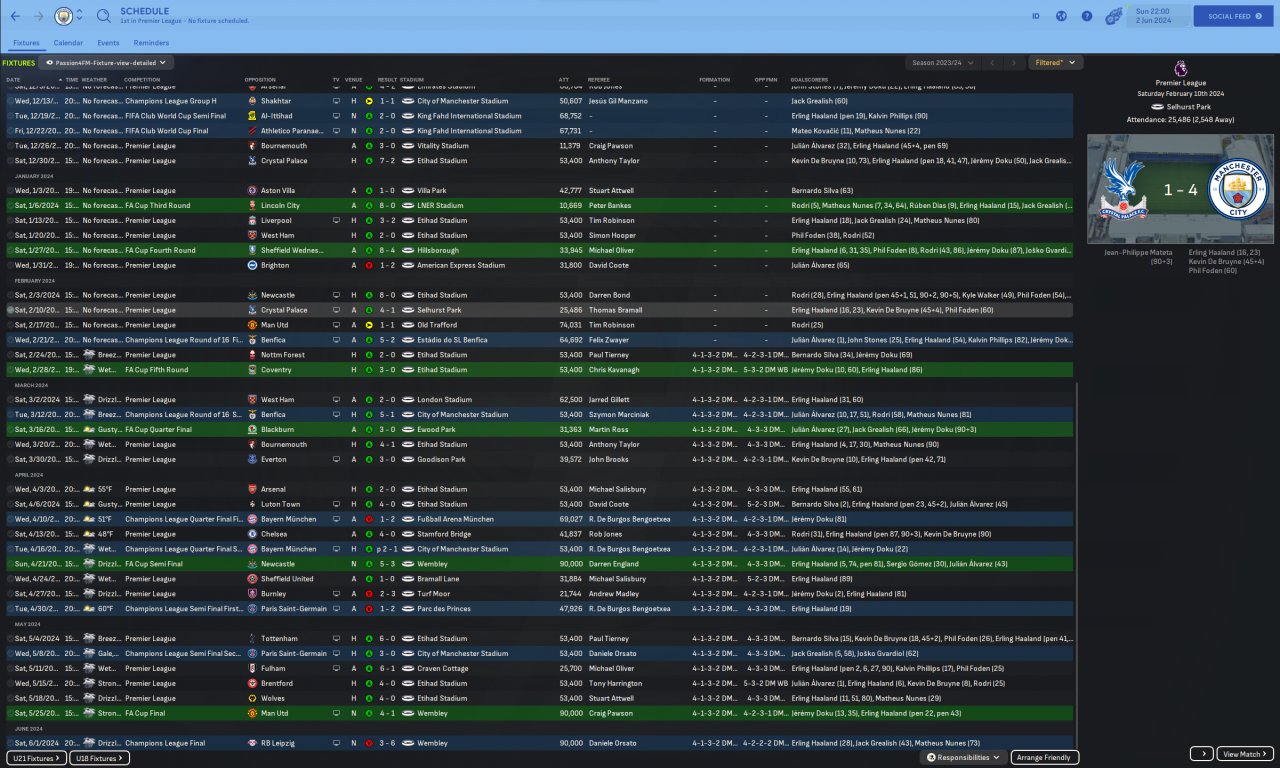Click the Wolves club badge
This screenshot has width=1280, height=768.
tap(252, 698)
